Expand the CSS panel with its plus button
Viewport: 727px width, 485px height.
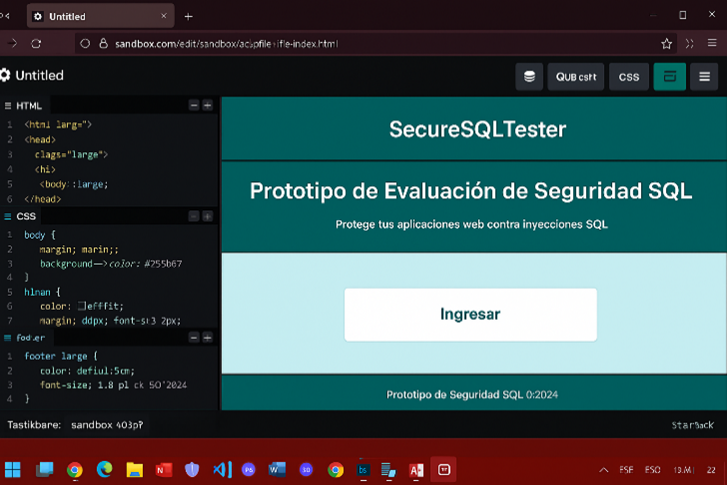tap(208, 216)
